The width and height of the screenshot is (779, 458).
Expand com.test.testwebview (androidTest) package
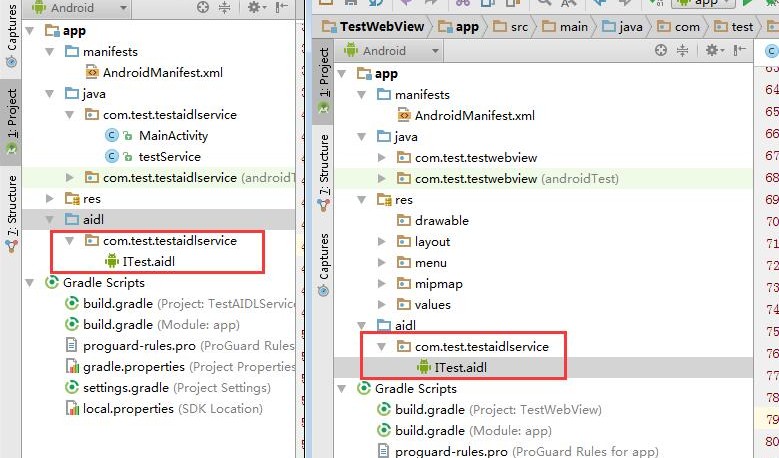(382, 179)
